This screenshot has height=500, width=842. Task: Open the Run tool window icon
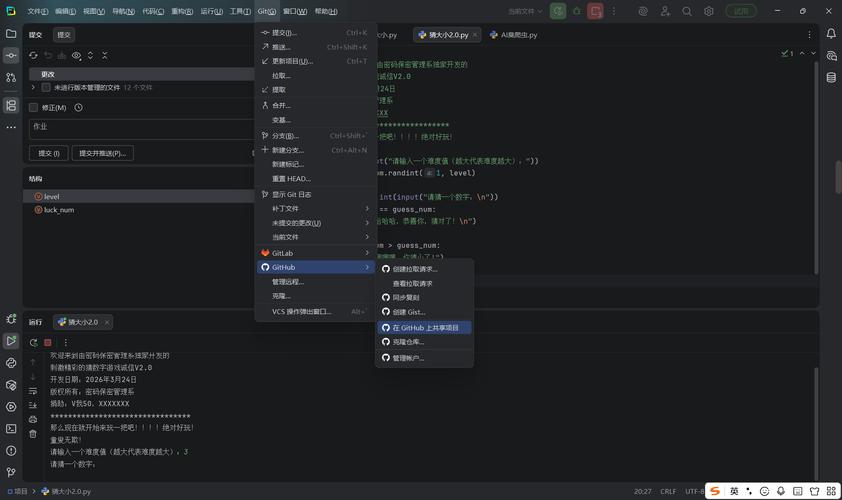coord(11,340)
